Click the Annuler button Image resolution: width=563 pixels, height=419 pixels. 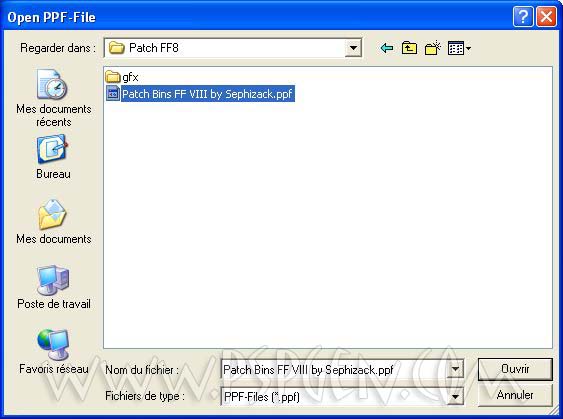[x=515, y=395]
